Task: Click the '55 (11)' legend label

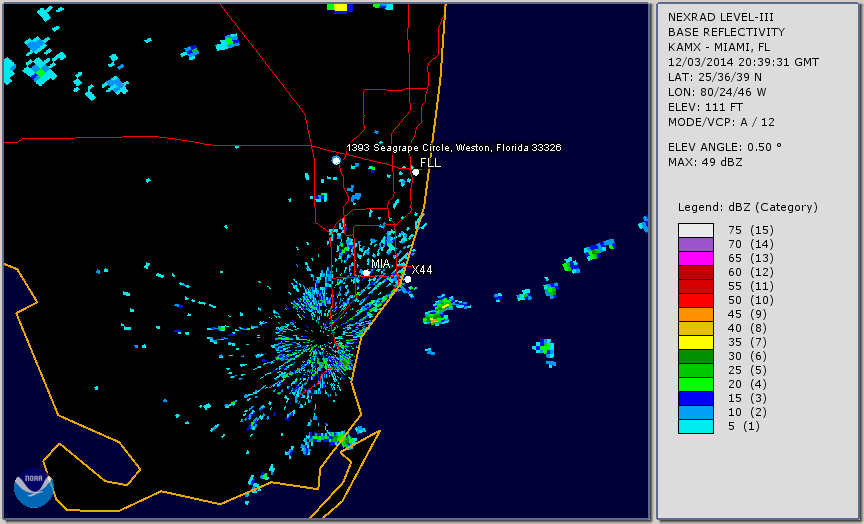Action: pos(750,286)
